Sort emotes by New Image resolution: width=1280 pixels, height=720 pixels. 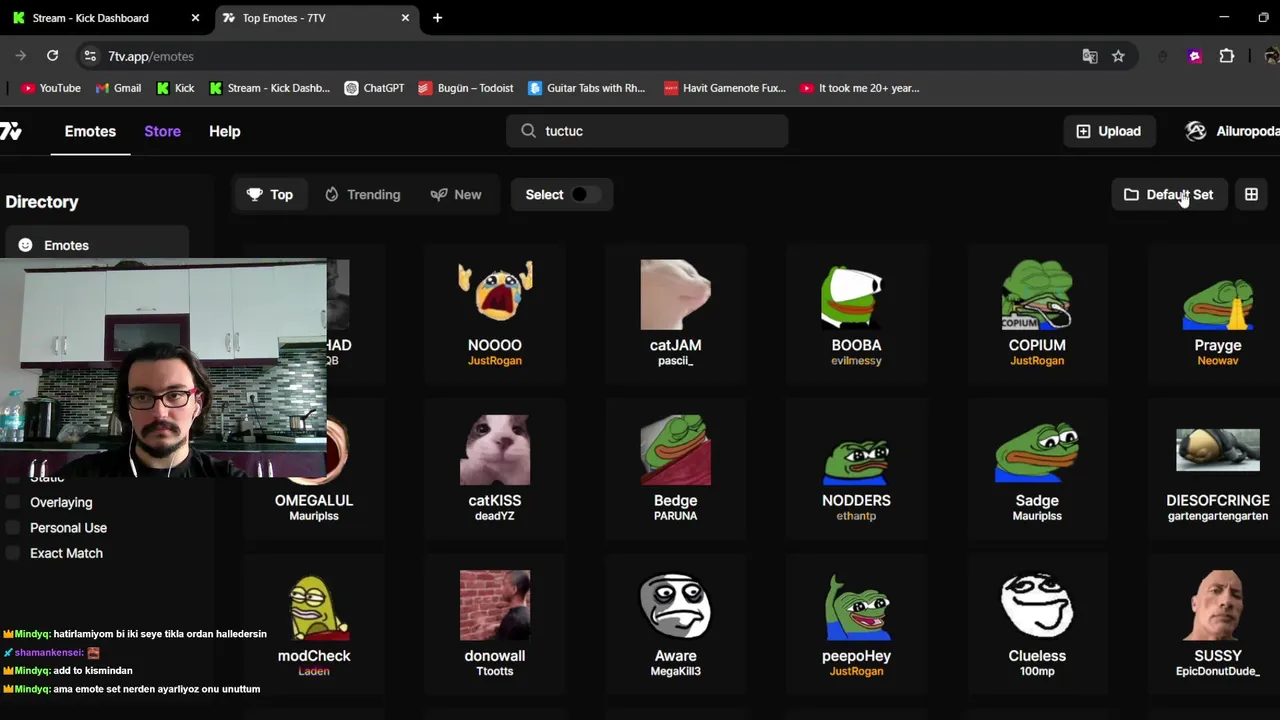[x=456, y=194]
